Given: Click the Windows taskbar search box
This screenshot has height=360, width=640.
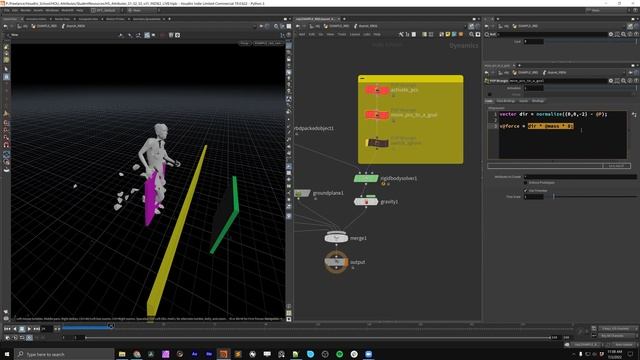Looking at the screenshot, I should pos(64,354).
